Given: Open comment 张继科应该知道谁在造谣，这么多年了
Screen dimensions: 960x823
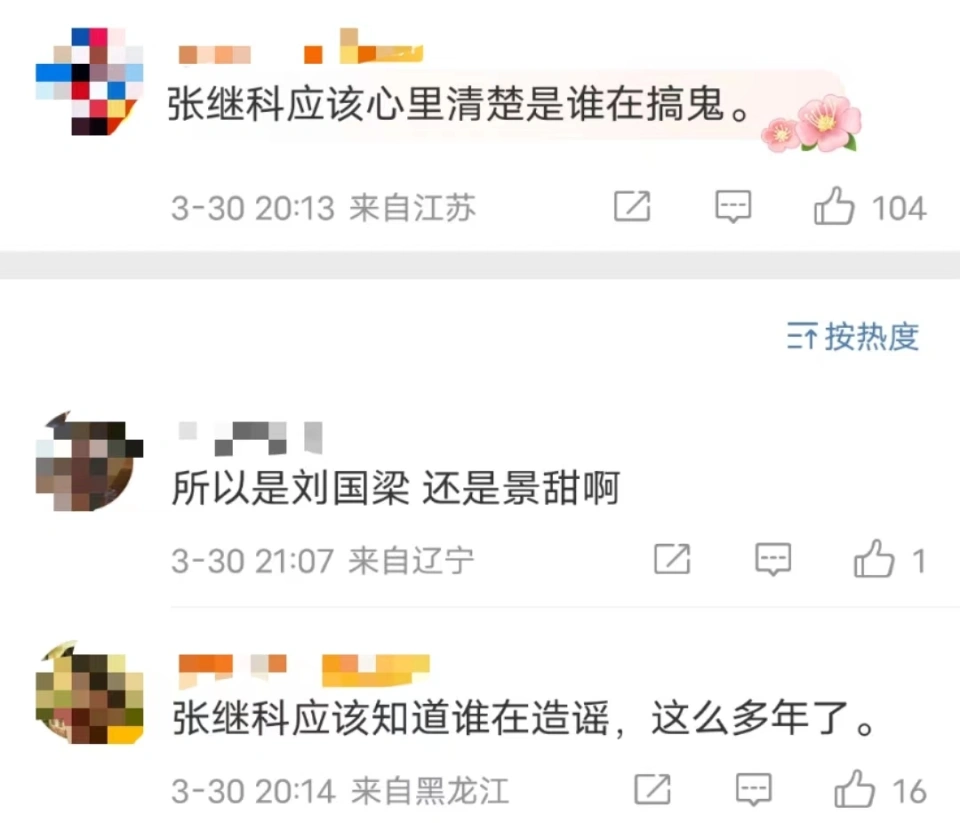Looking at the screenshot, I should (x=523, y=718).
